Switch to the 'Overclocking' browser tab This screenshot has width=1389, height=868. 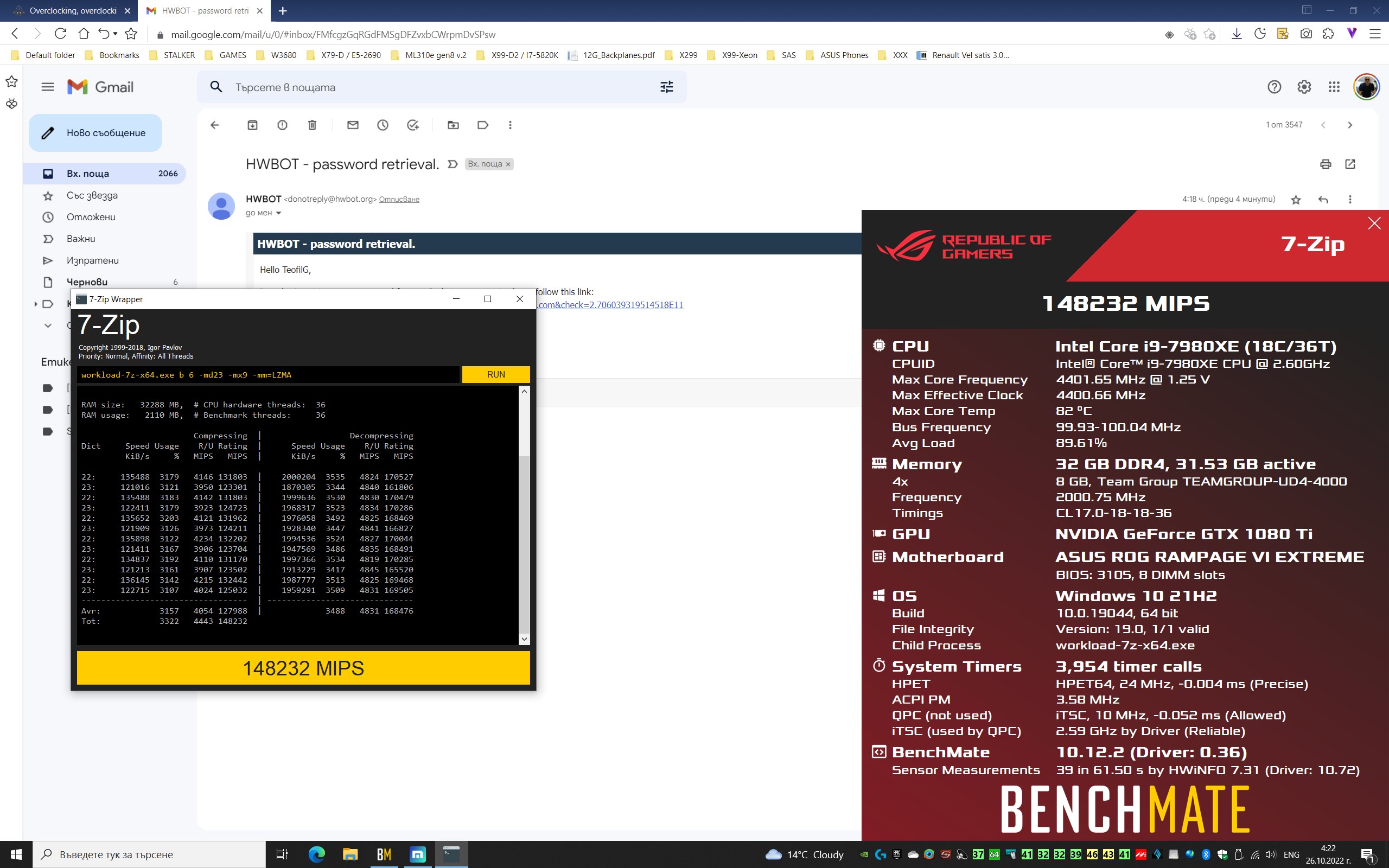73,11
